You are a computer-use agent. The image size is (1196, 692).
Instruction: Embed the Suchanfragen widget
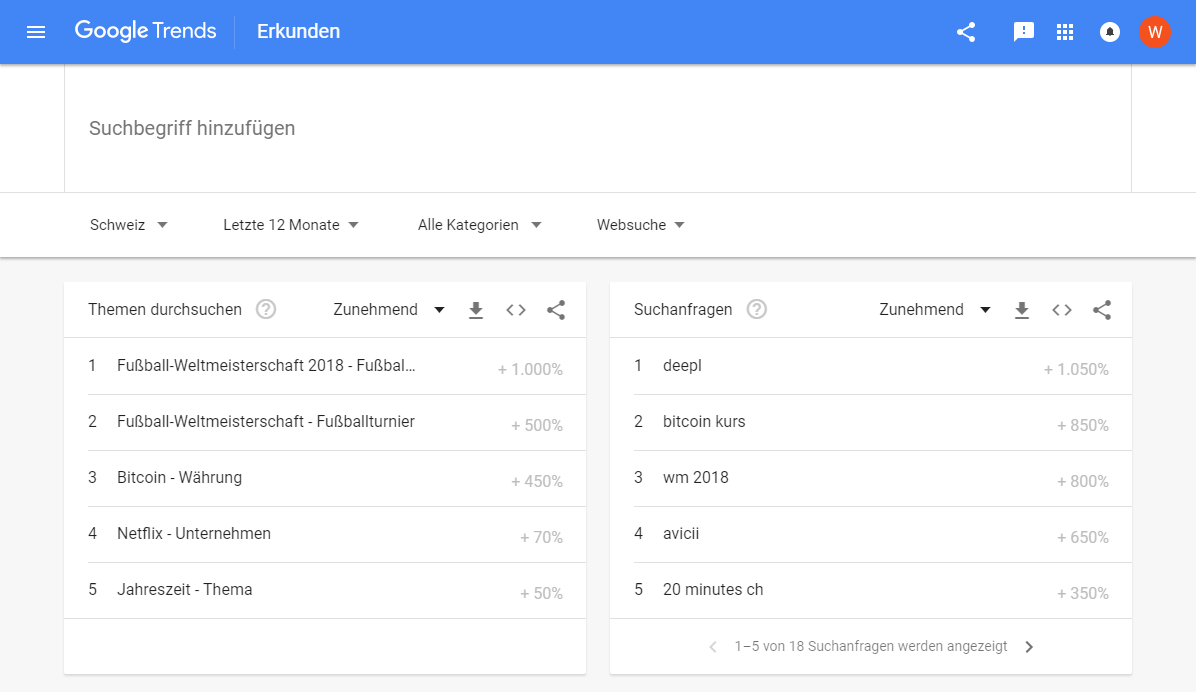[x=1062, y=310]
